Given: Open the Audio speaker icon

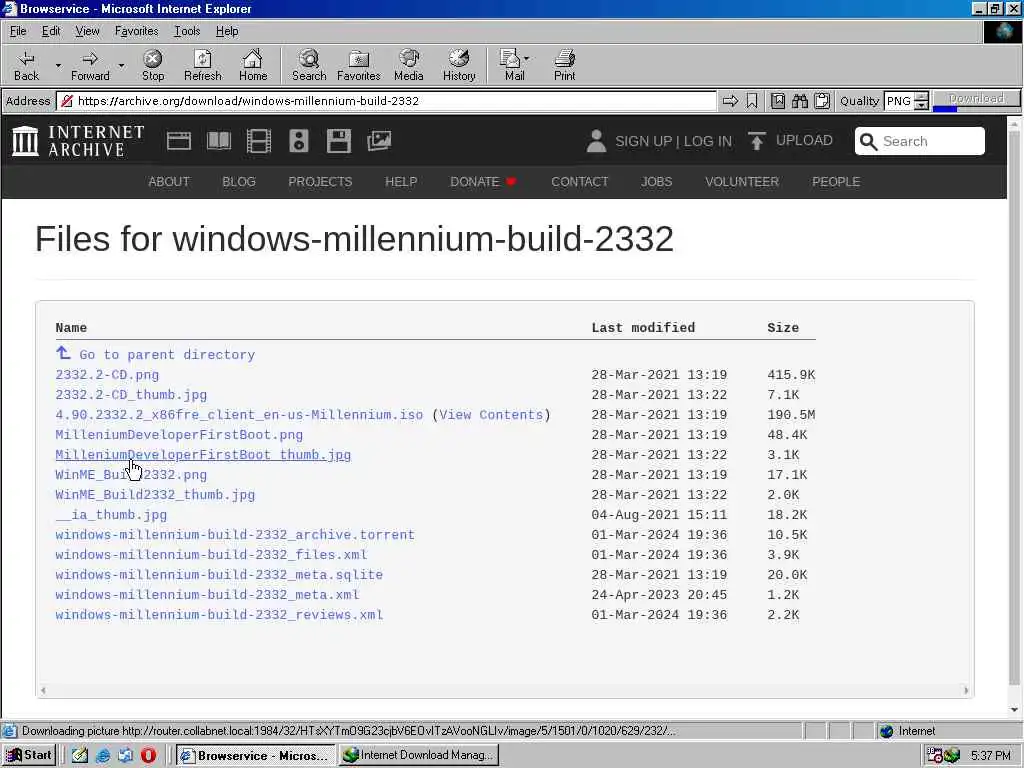Looking at the screenshot, I should point(298,141).
